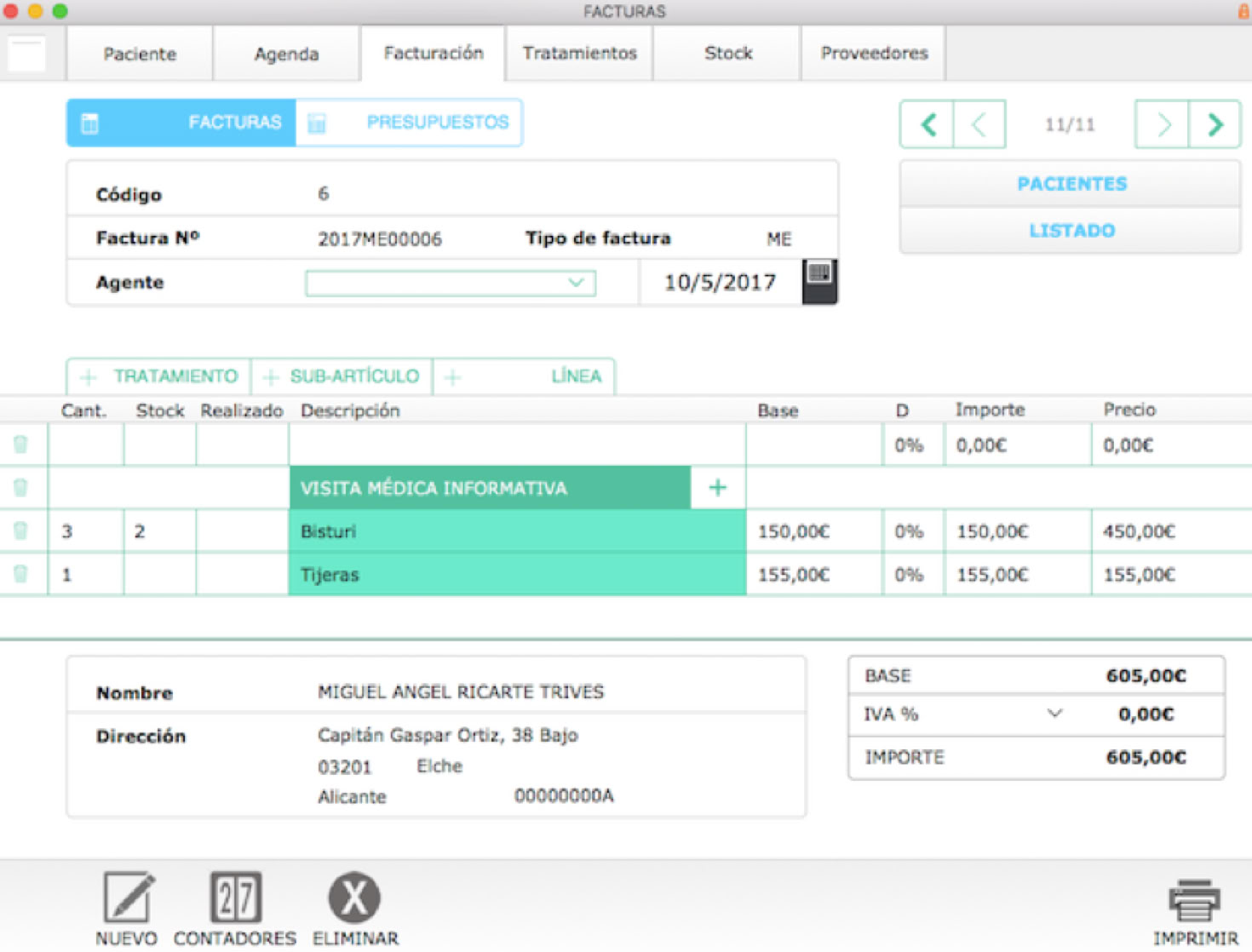
Task: Print invoice with the IMPRIMIR icon
Action: coord(1194,903)
